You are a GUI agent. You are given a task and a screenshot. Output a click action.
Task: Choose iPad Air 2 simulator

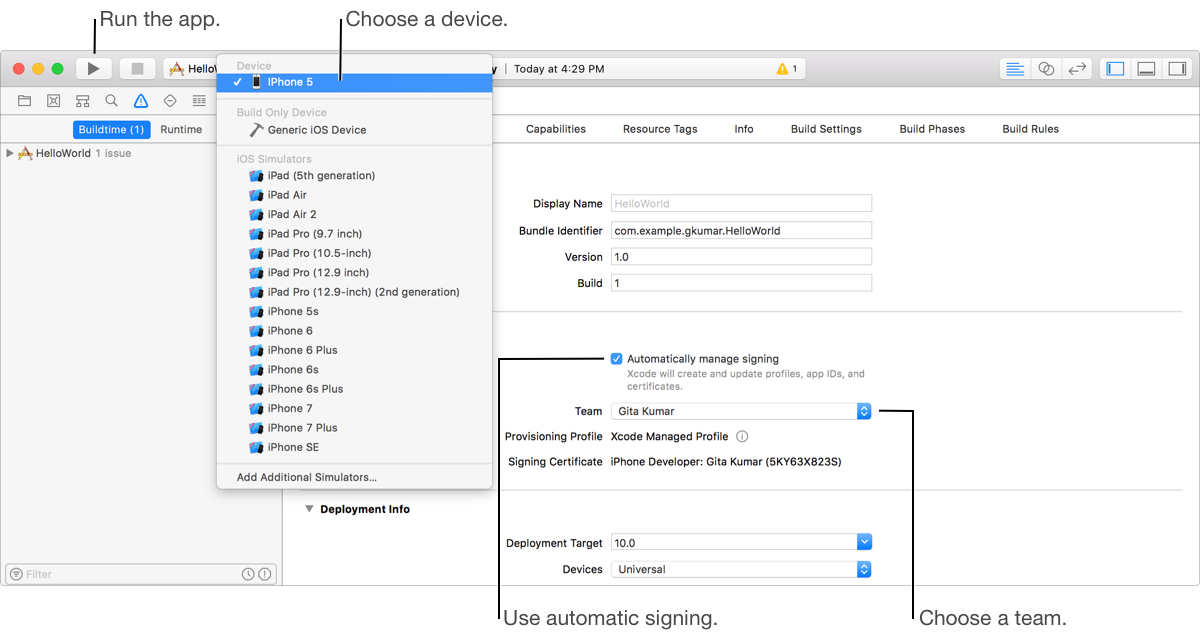(x=354, y=214)
